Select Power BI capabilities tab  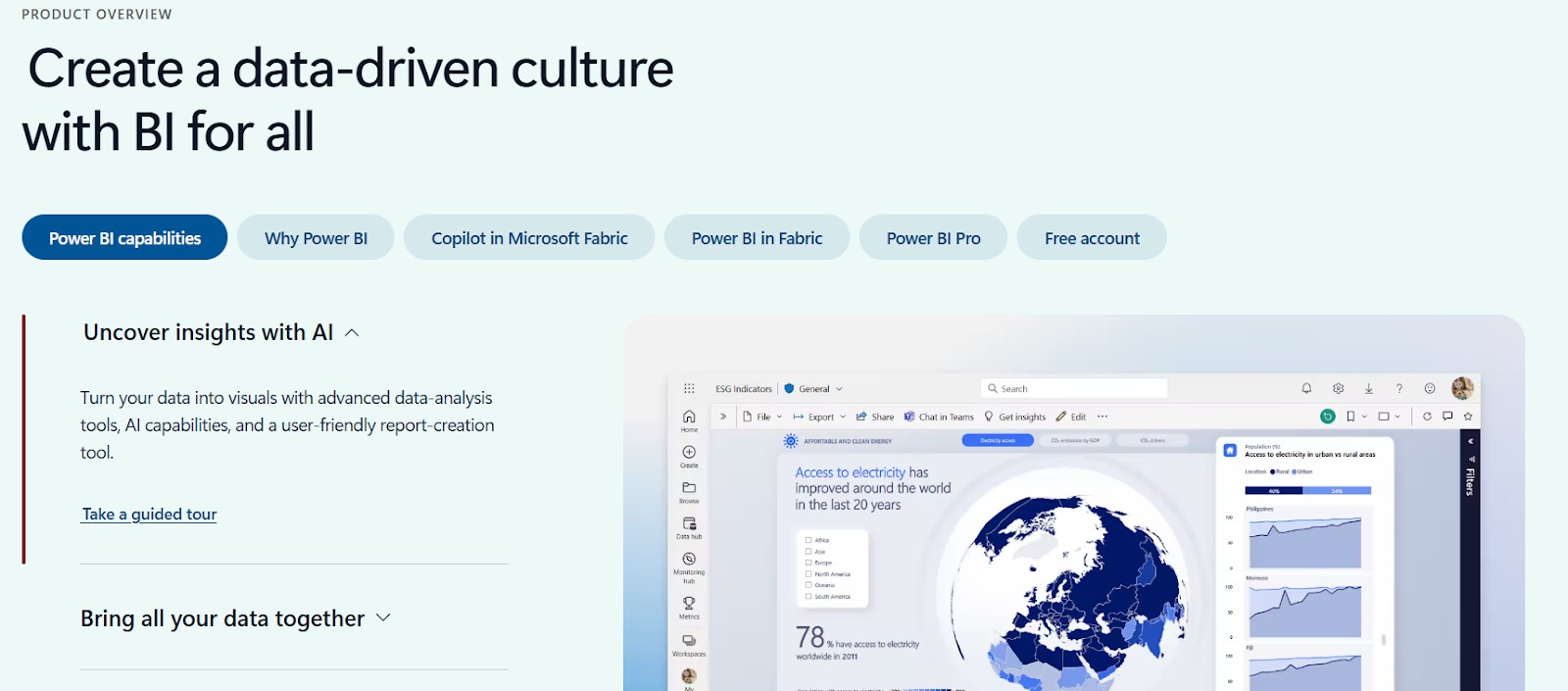[124, 238]
